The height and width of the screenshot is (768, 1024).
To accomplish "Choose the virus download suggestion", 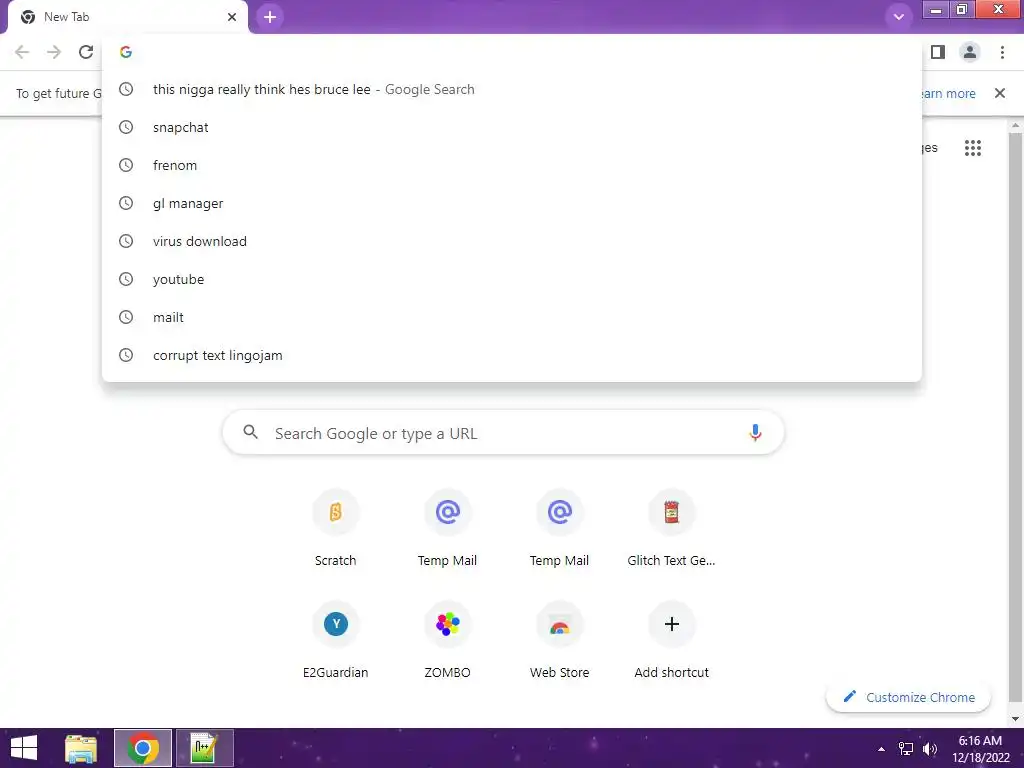I will (x=512, y=241).
